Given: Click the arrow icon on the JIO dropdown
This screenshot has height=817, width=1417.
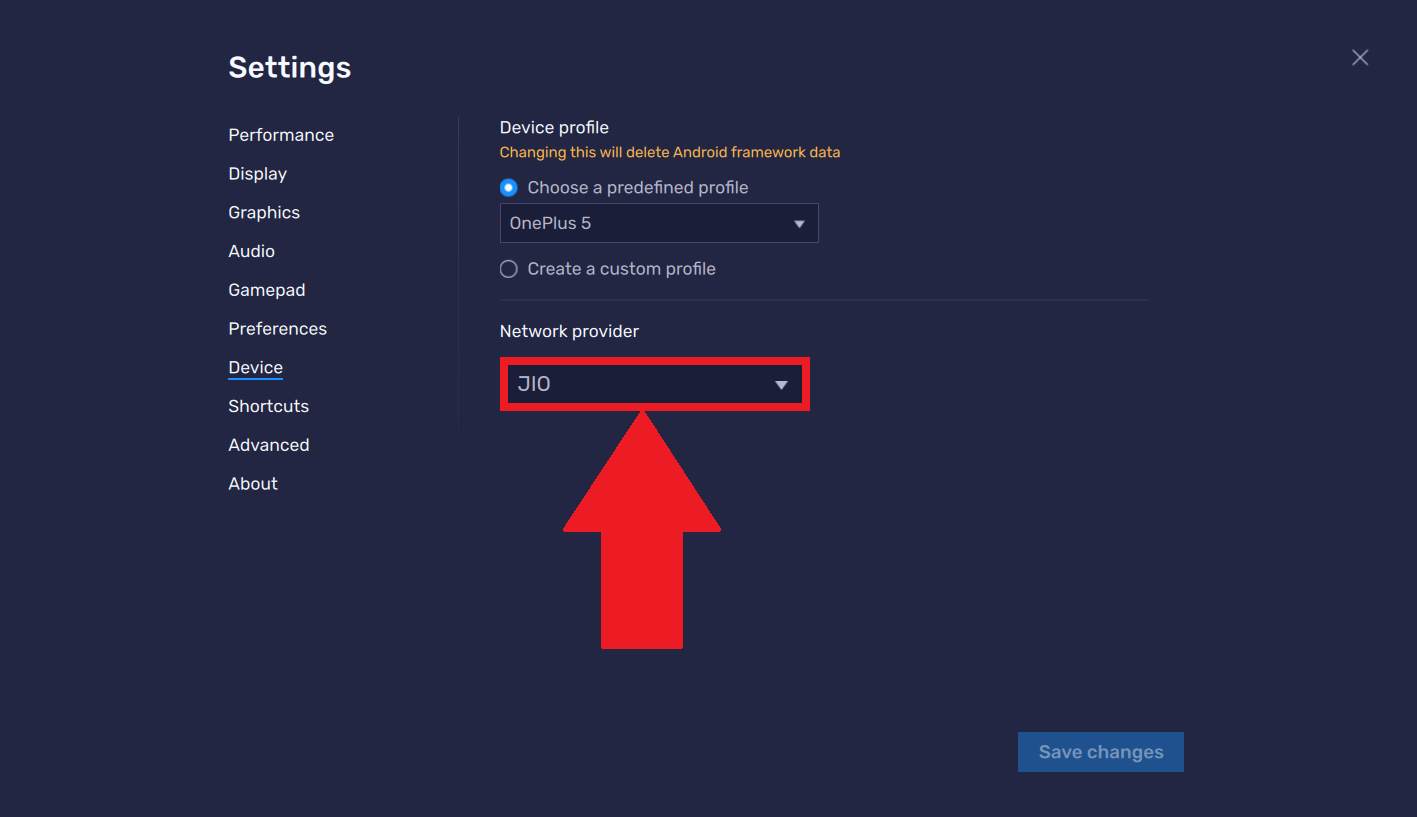Looking at the screenshot, I should pos(781,385).
